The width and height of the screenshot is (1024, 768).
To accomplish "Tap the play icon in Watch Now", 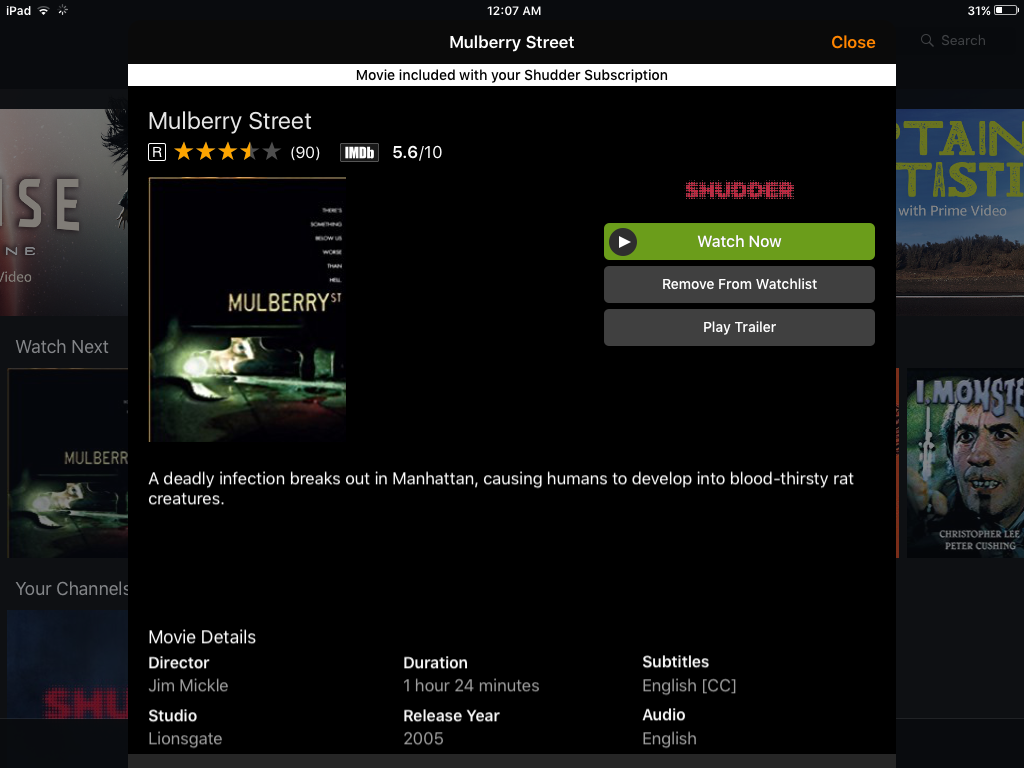I will click(624, 242).
